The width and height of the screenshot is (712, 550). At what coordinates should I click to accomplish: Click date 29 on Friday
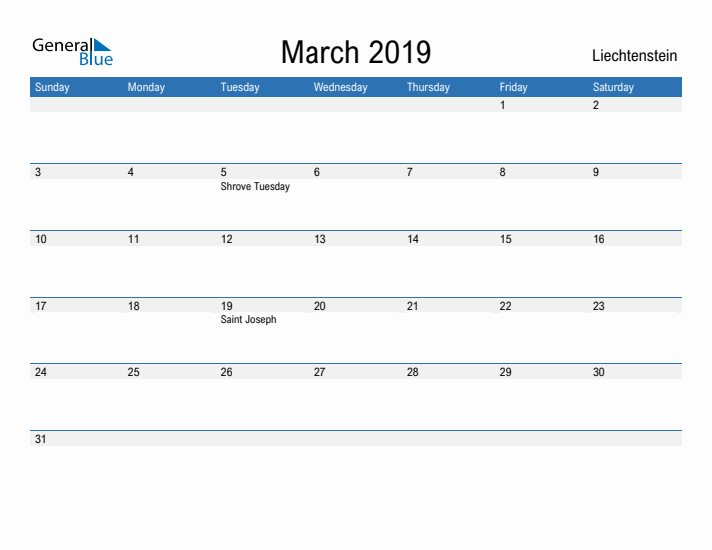pyautogui.click(x=505, y=372)
